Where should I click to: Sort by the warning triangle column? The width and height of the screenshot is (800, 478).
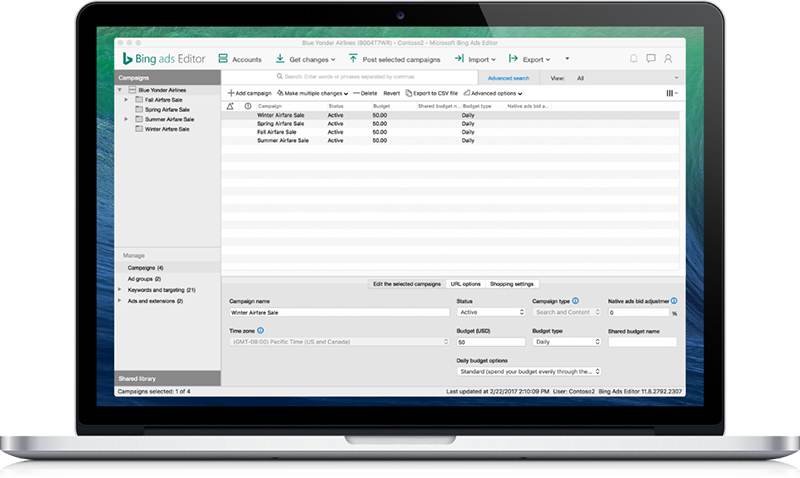[230, 106]
